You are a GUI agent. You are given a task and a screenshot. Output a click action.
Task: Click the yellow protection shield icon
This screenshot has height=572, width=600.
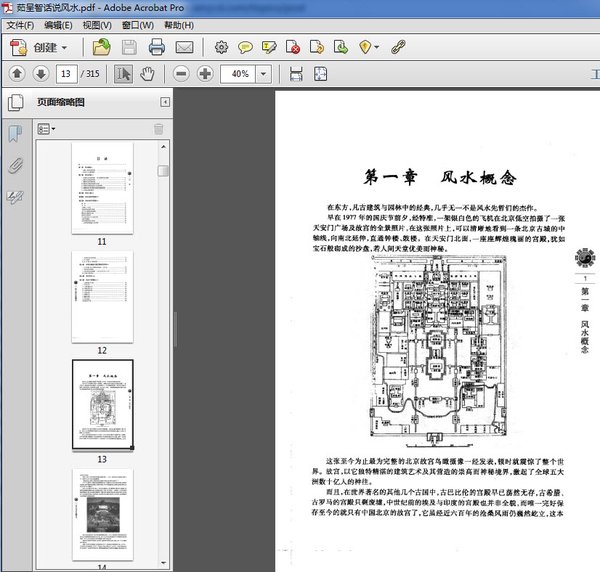click(365, 47)
